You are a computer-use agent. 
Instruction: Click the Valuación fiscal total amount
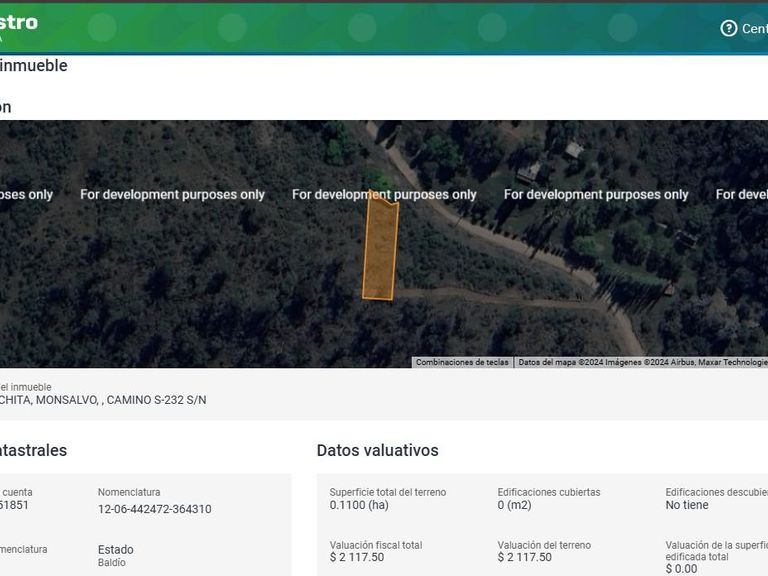click(357, 557)
